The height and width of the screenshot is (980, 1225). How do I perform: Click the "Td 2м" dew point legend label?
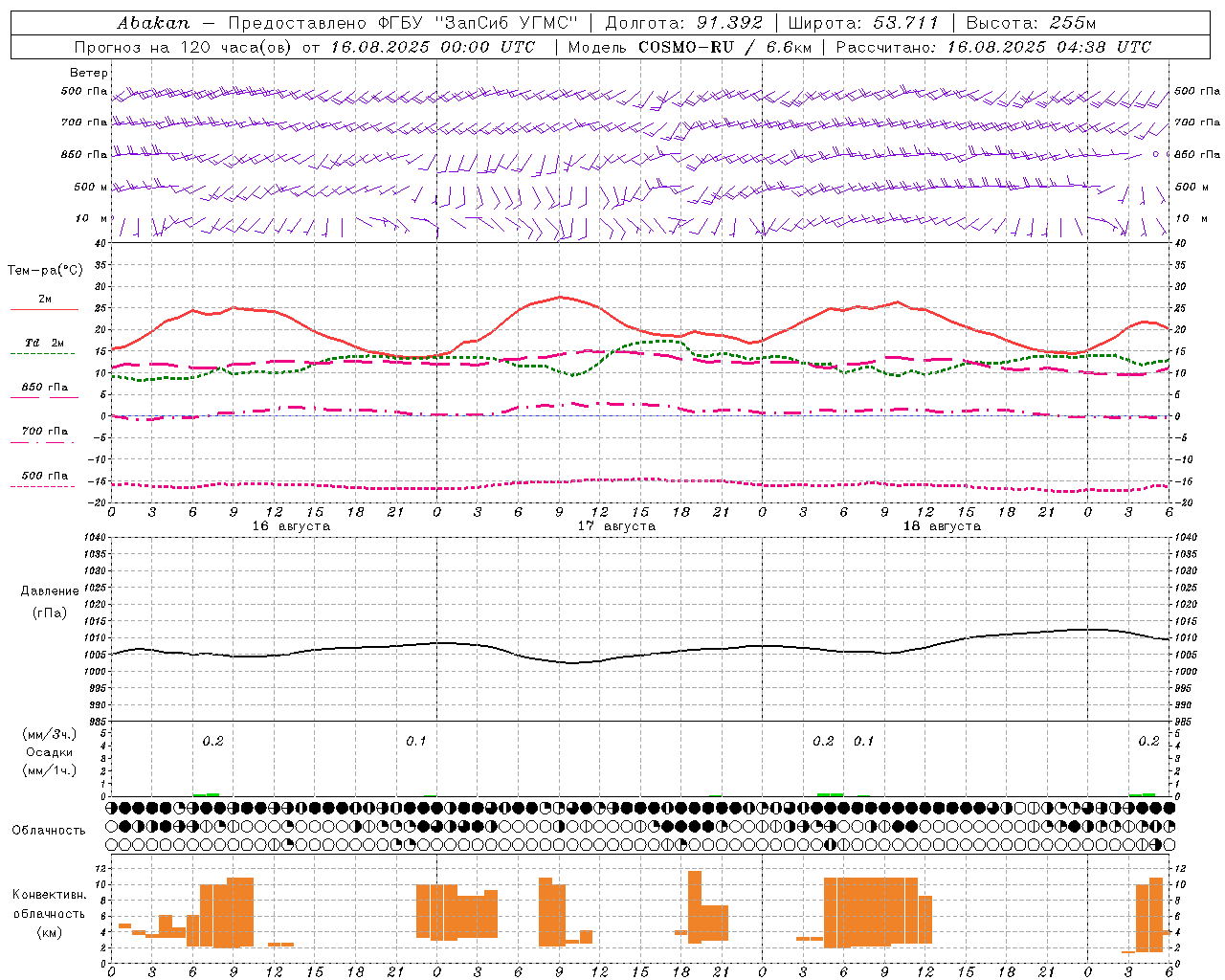point(44,343)
